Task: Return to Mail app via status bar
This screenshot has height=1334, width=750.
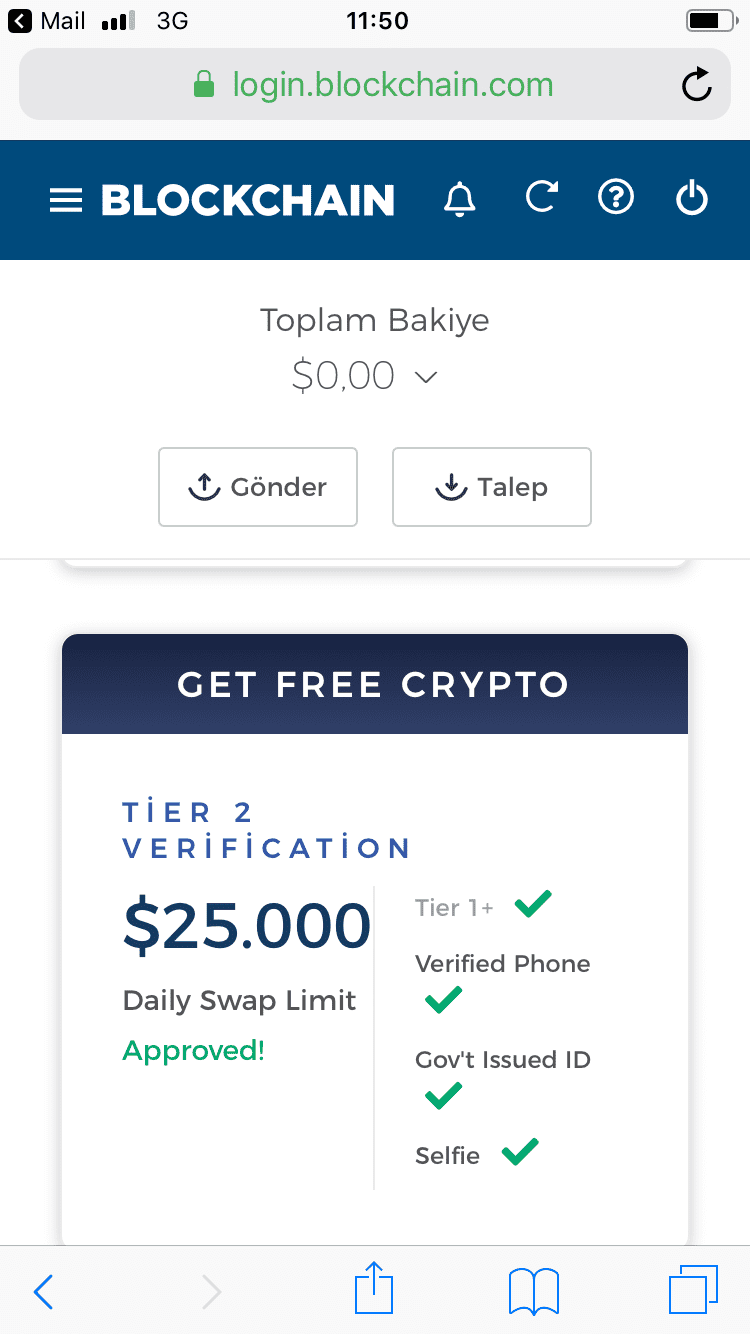Action: coord(47,21)
